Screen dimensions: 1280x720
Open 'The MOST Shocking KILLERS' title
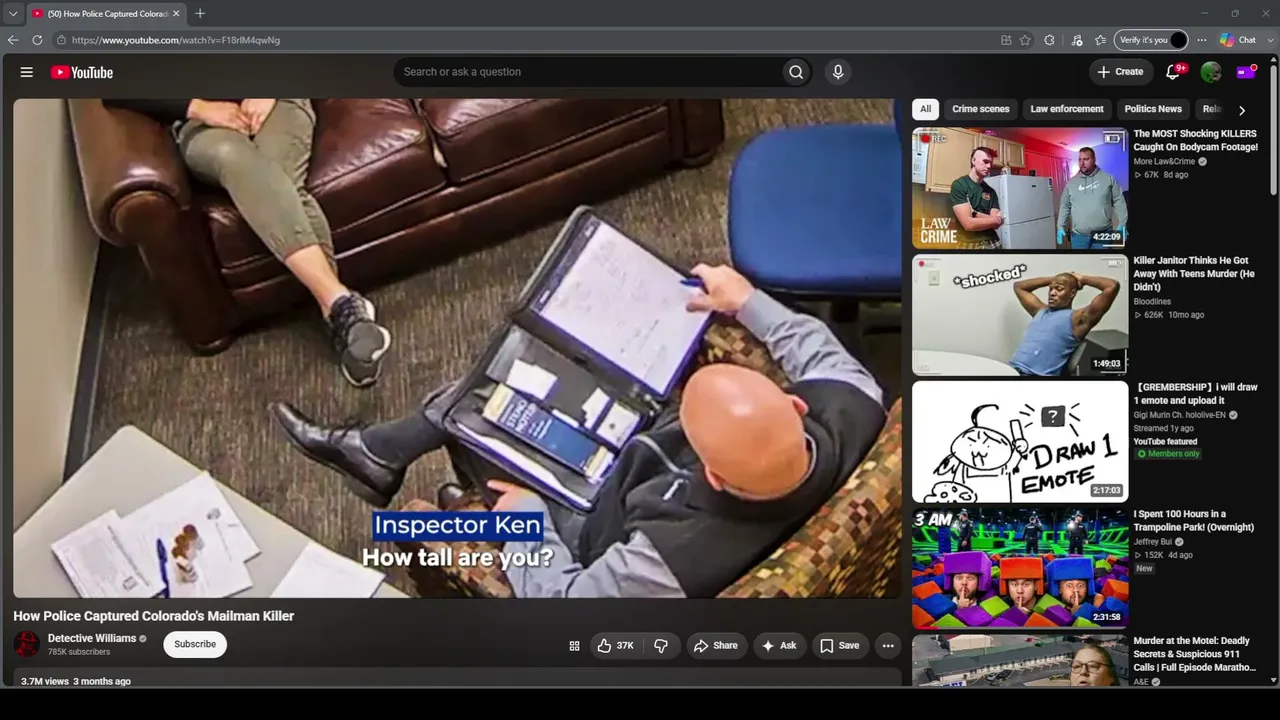click(x=1196, y=140)
